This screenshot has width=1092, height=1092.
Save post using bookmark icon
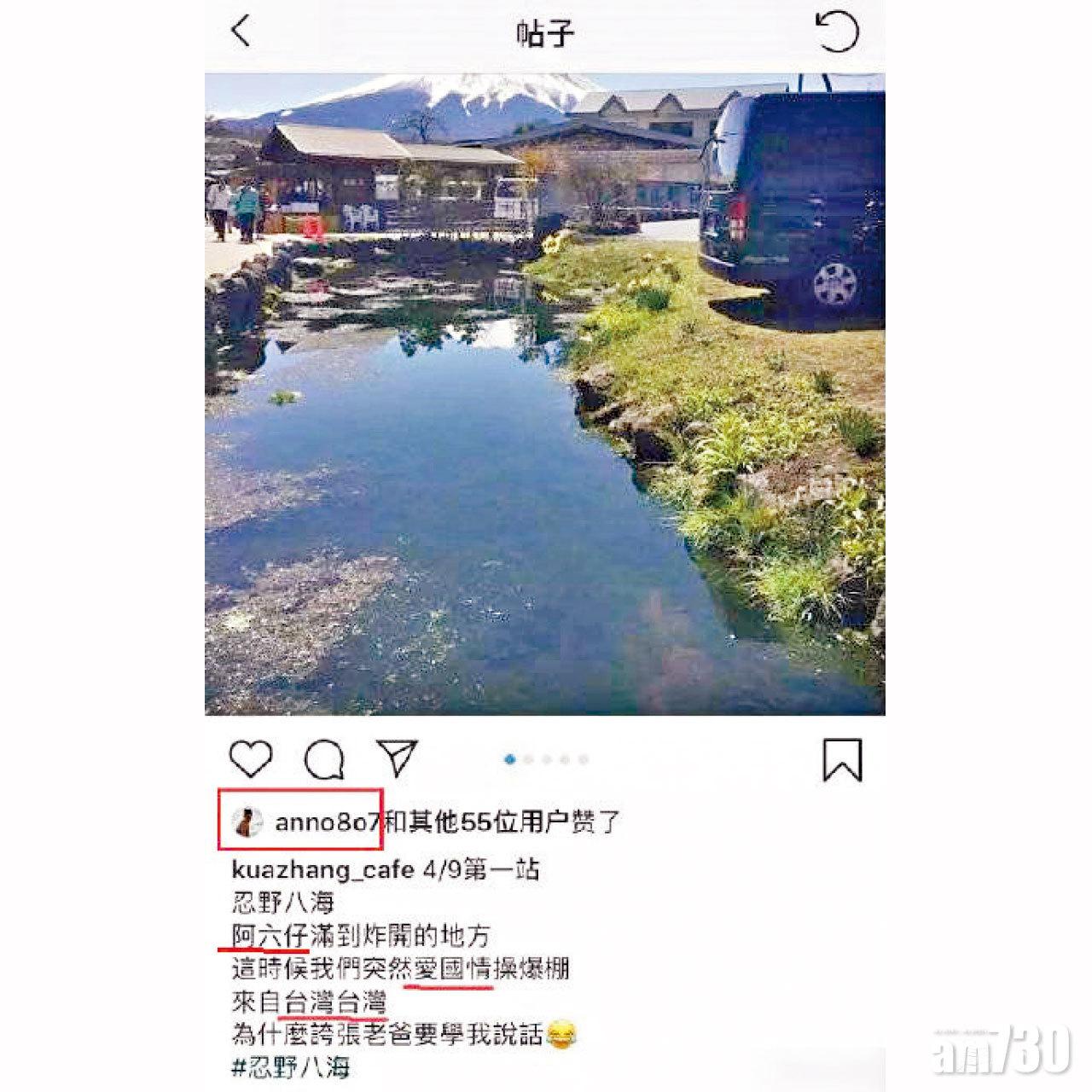[842, 759]
